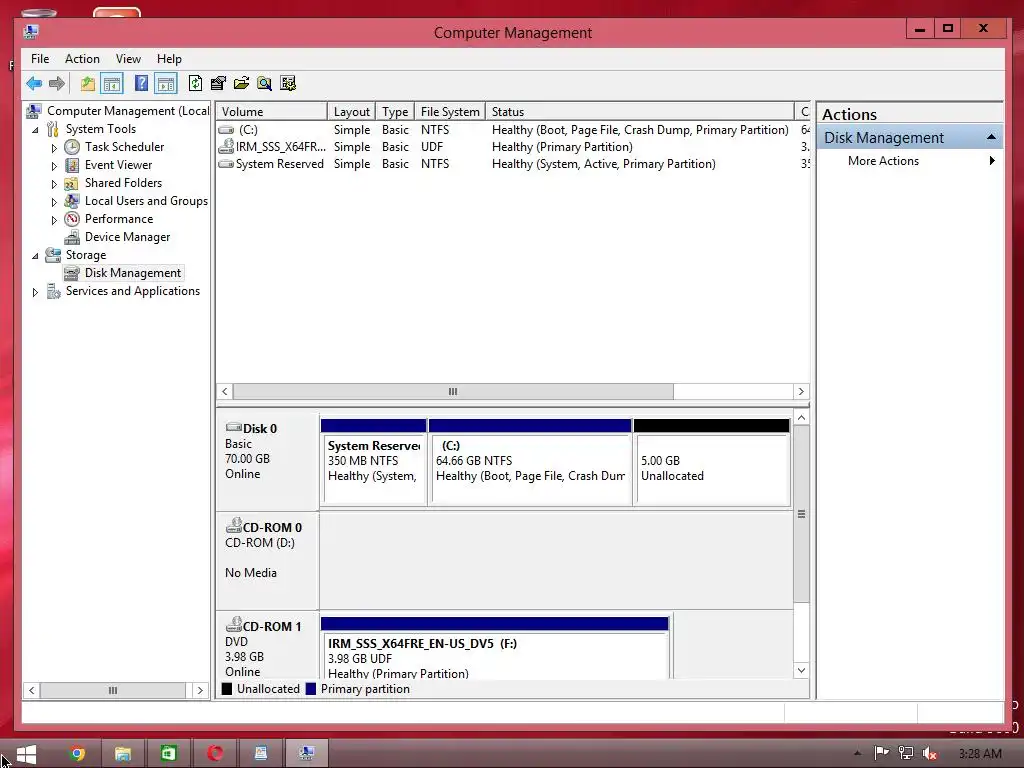Collapse the Storage node
Image resolution: width=1024 pixels, height=768 pixels.
[x=35, y=256]
